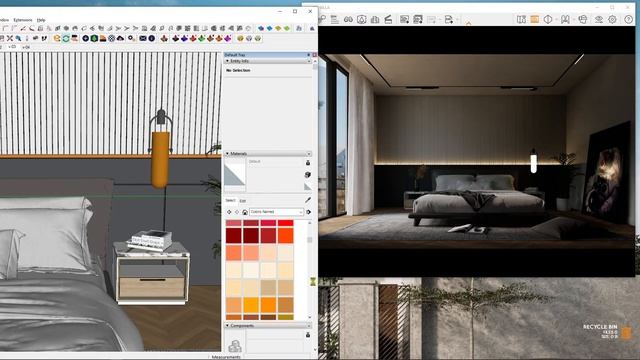Pick the tan swatch in fifth row

pyautogui.click(x=268, y=288)
